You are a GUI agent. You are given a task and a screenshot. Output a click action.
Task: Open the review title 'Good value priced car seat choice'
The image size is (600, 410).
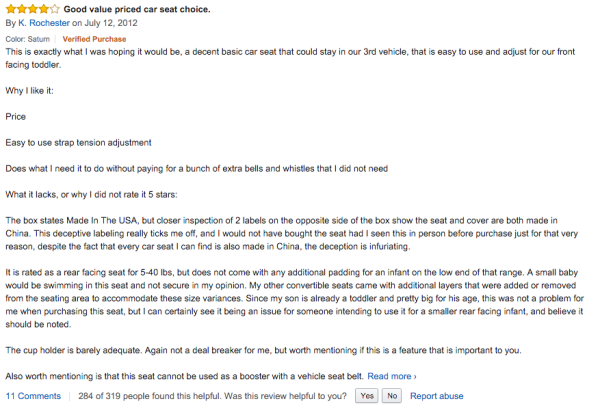pos(137,9)
